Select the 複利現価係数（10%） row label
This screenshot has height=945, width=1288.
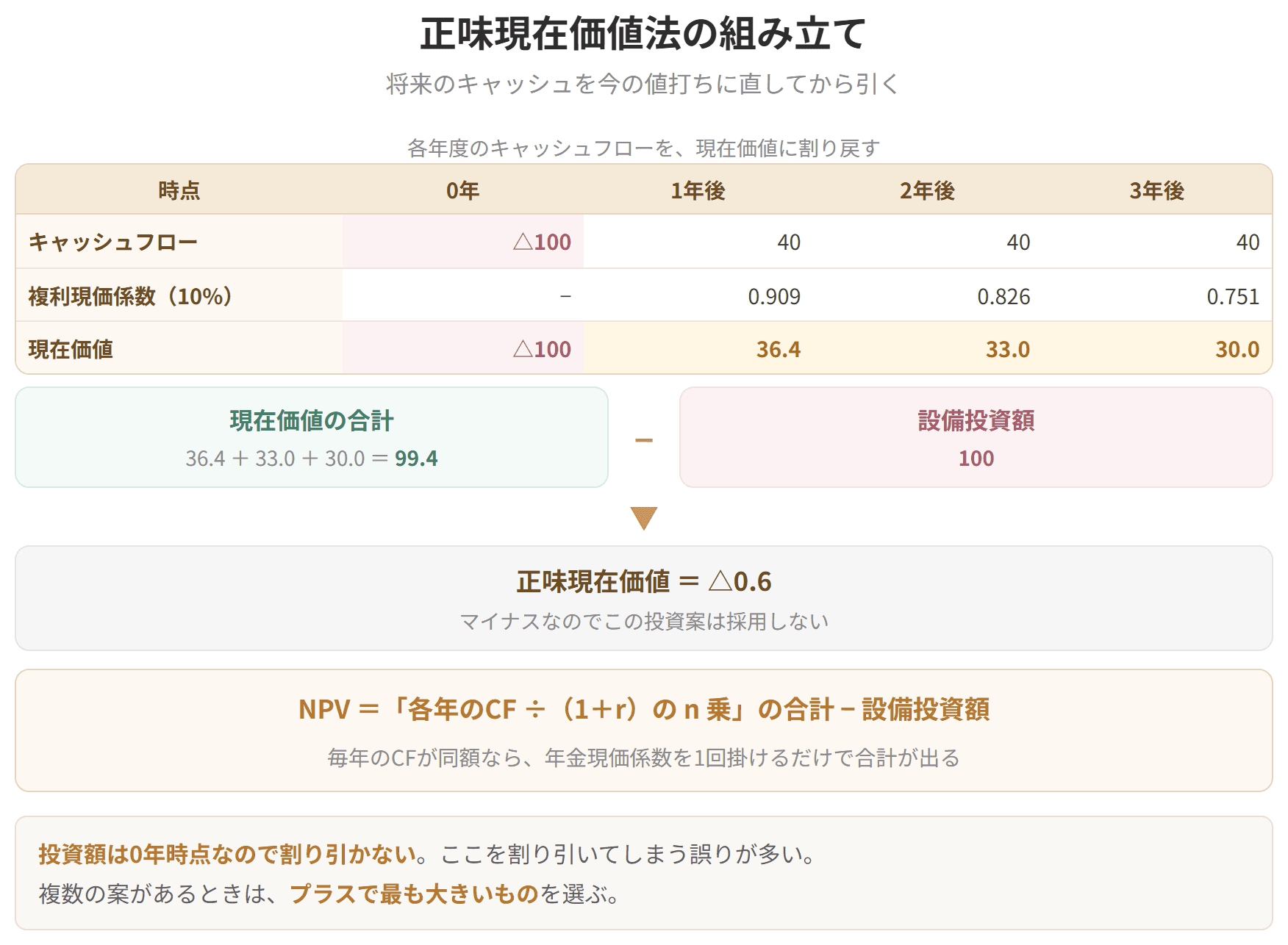[x=130, y=296]
